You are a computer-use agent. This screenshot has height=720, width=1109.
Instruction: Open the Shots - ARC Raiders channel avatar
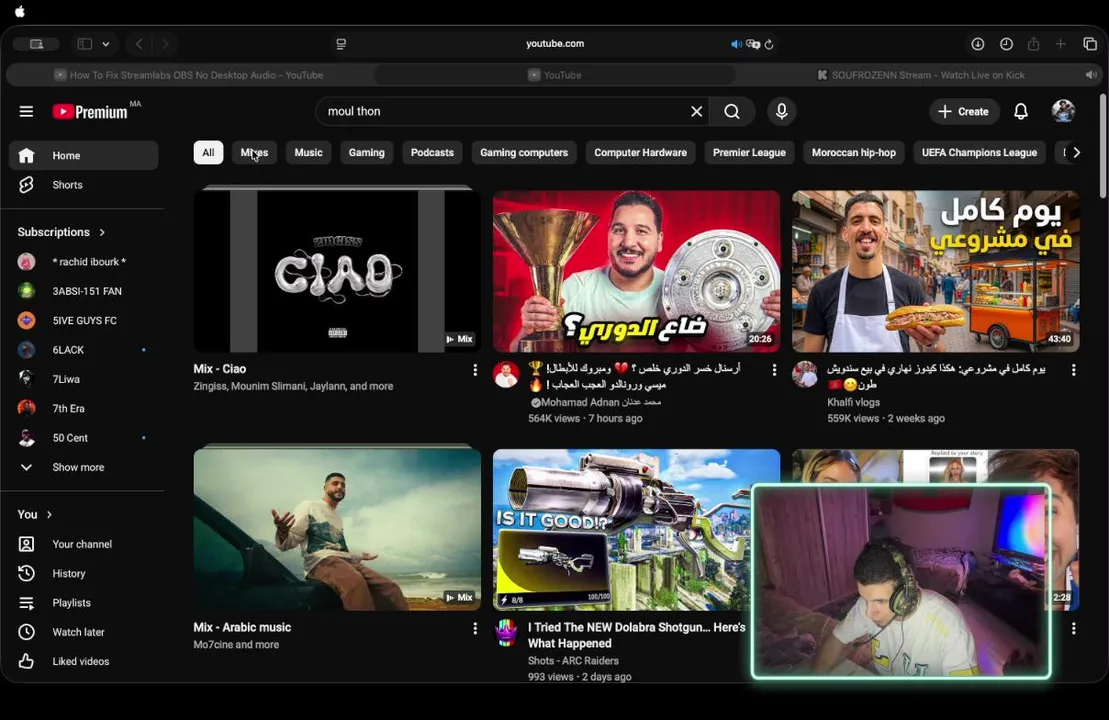click(506, 633)
